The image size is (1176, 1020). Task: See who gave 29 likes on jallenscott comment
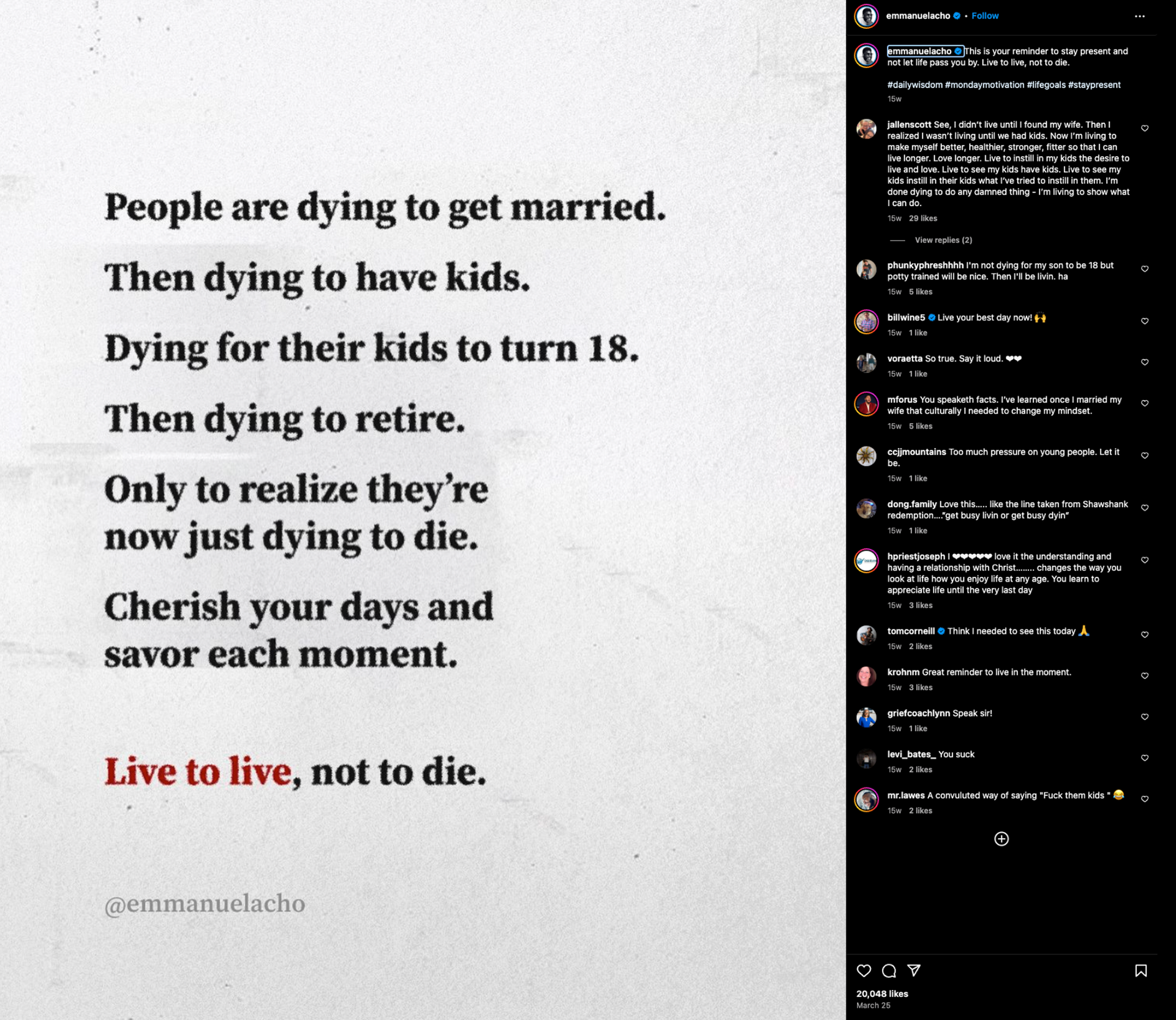click(922, 219)
